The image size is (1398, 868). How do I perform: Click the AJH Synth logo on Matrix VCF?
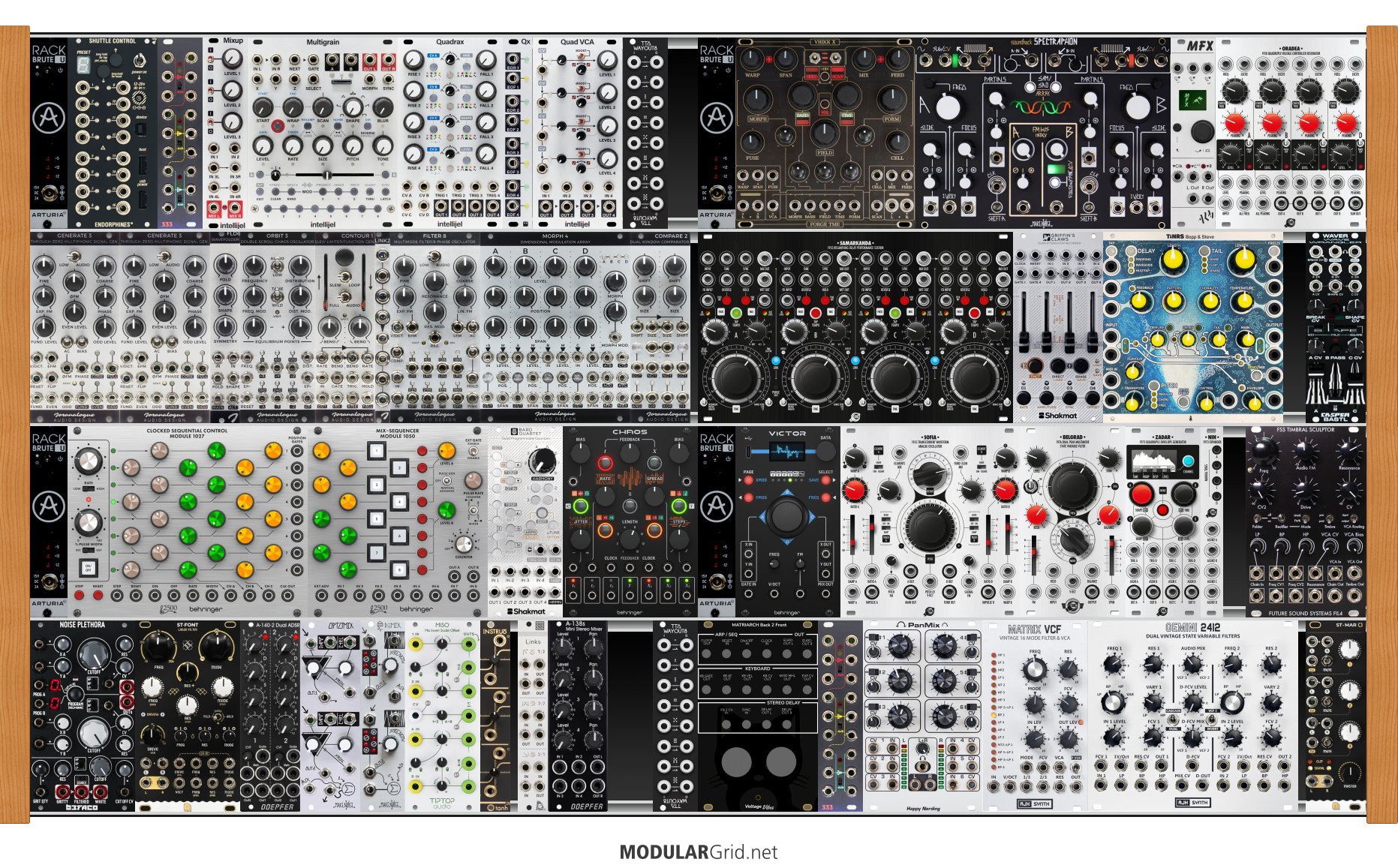point(1034,803)
